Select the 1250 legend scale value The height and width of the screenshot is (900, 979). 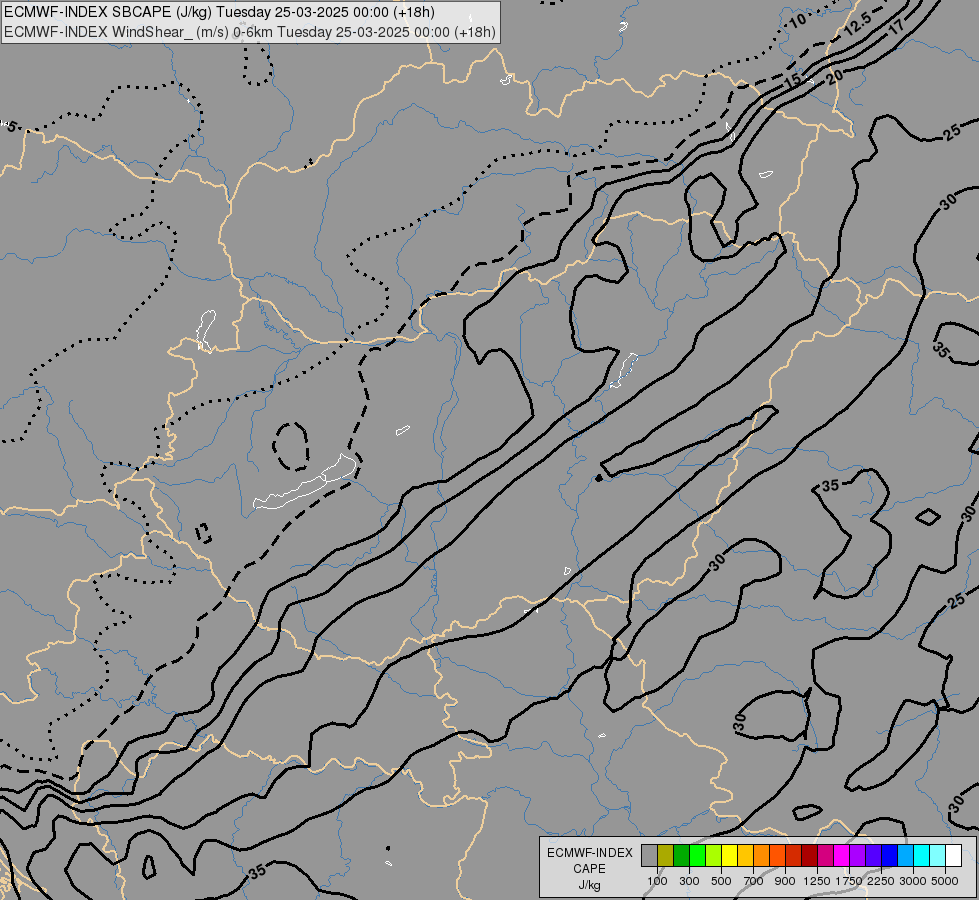817,881
